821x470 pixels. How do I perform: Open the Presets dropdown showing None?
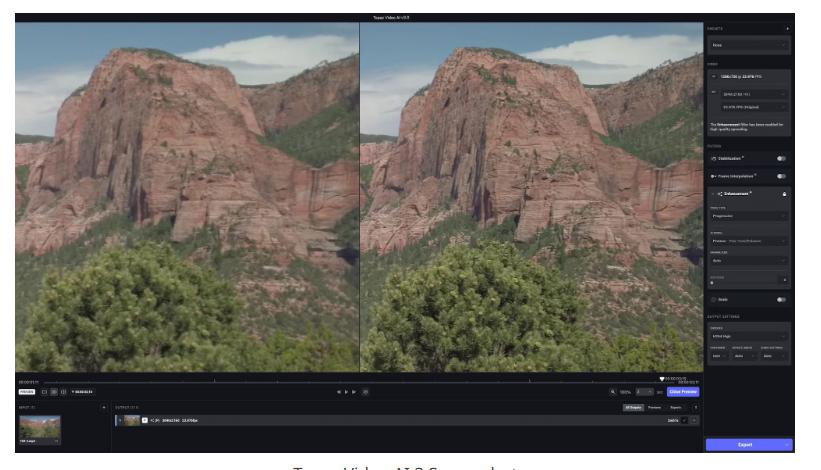point(749,45)
